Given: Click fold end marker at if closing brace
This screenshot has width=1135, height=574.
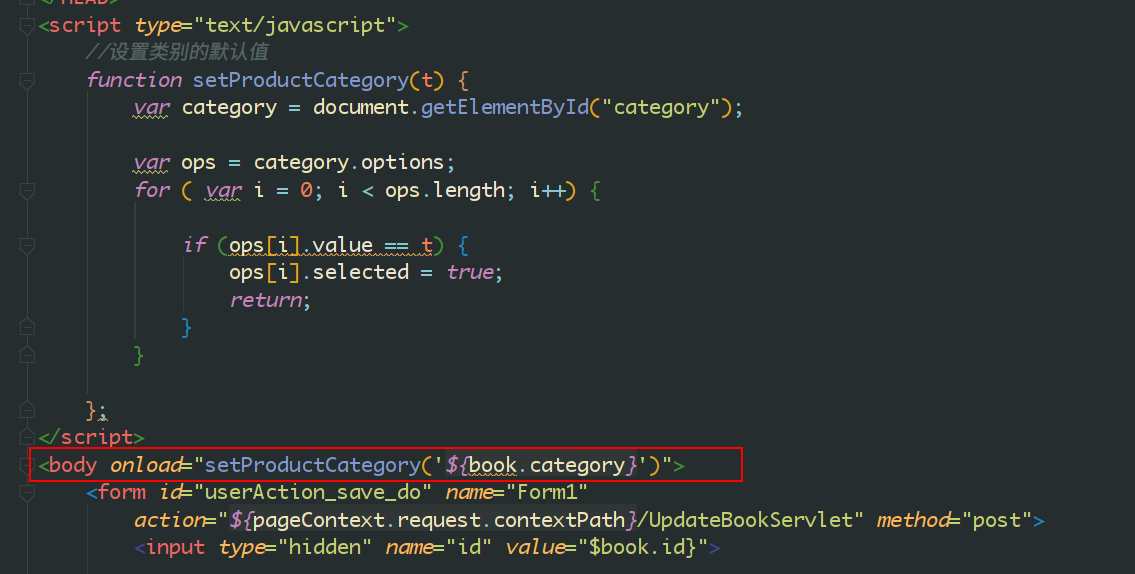Looking at the screenshot, I should (x=27, y=327).
